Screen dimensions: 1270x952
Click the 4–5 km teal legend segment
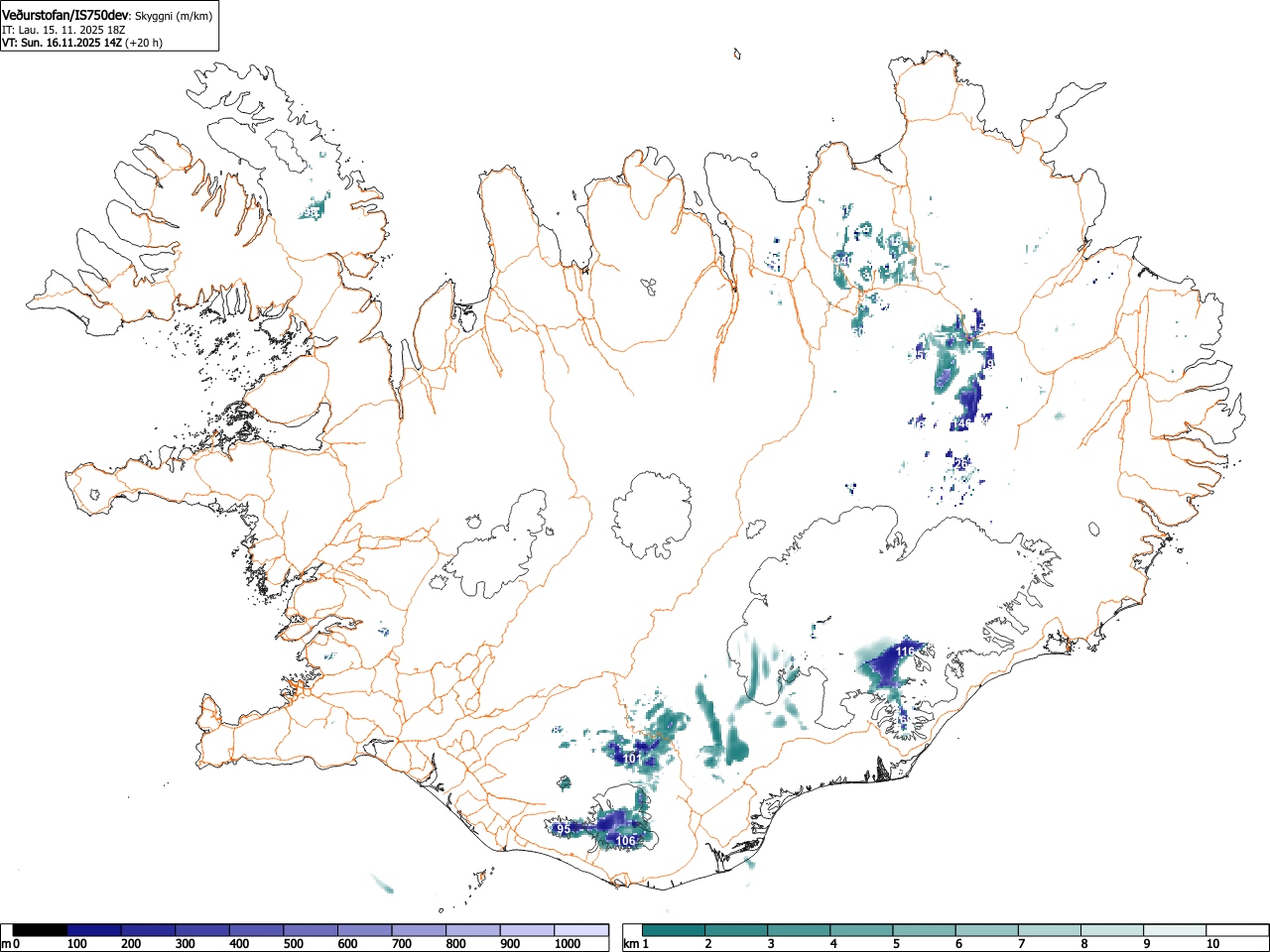(862, 930)
